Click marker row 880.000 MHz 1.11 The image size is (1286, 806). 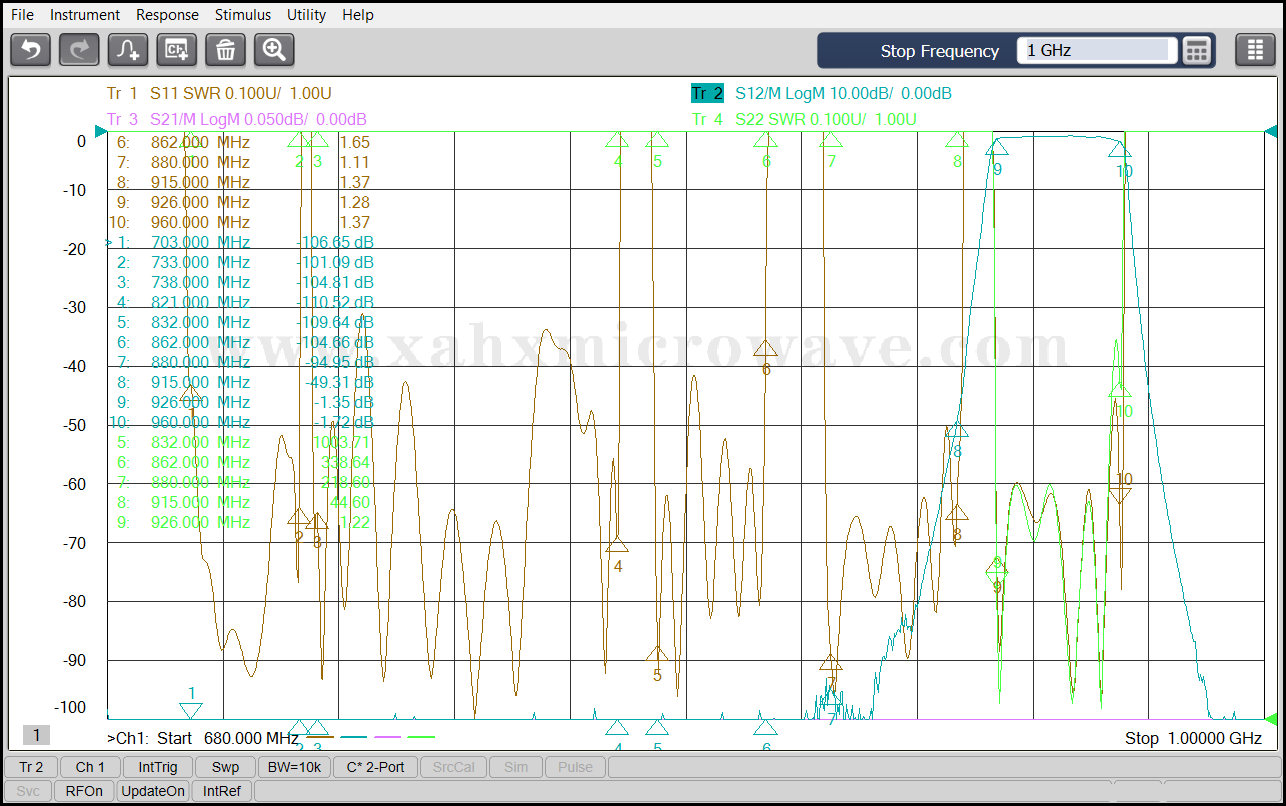tap(243, 162)
